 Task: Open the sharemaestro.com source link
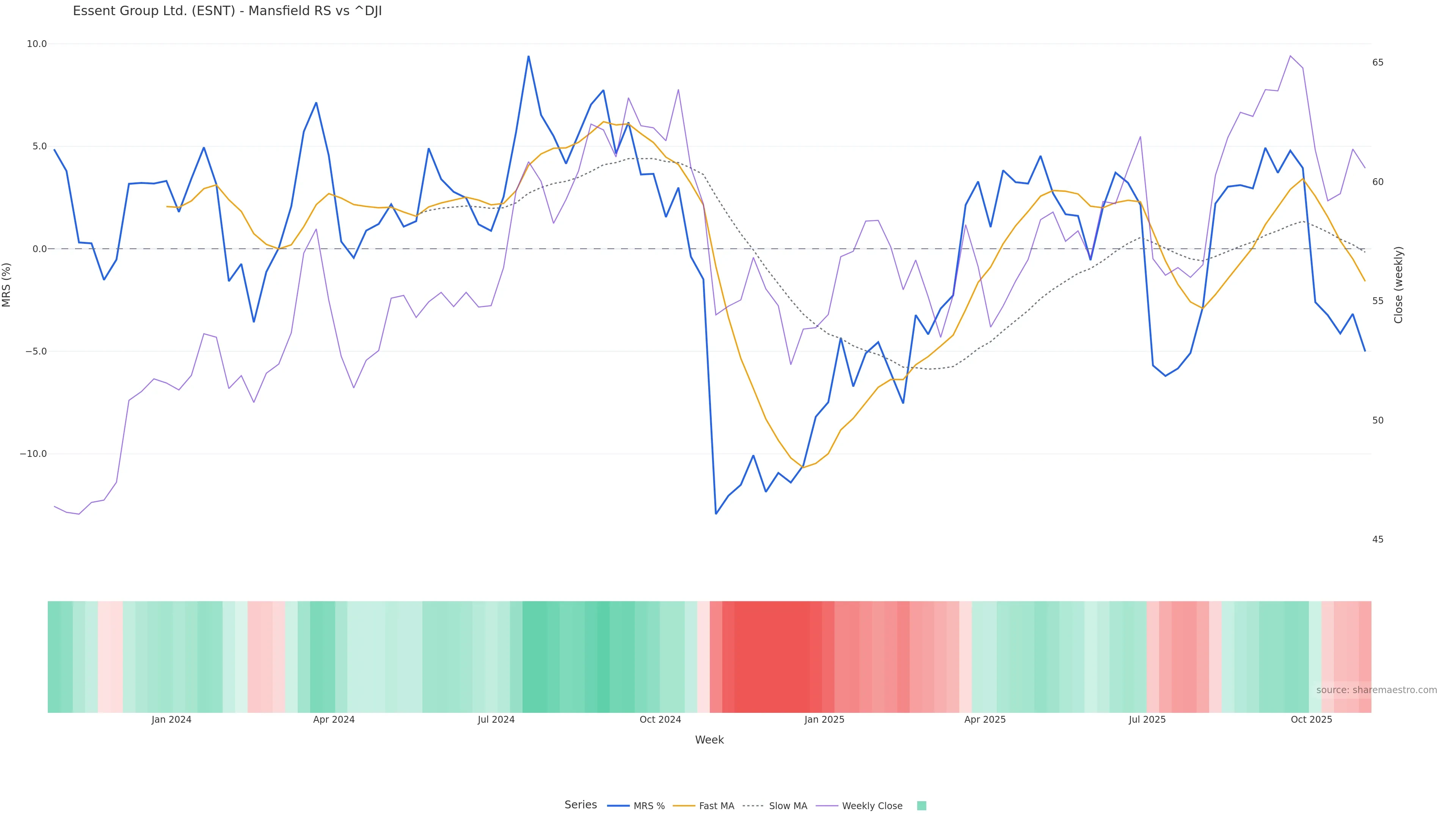tap(1376, 690)
